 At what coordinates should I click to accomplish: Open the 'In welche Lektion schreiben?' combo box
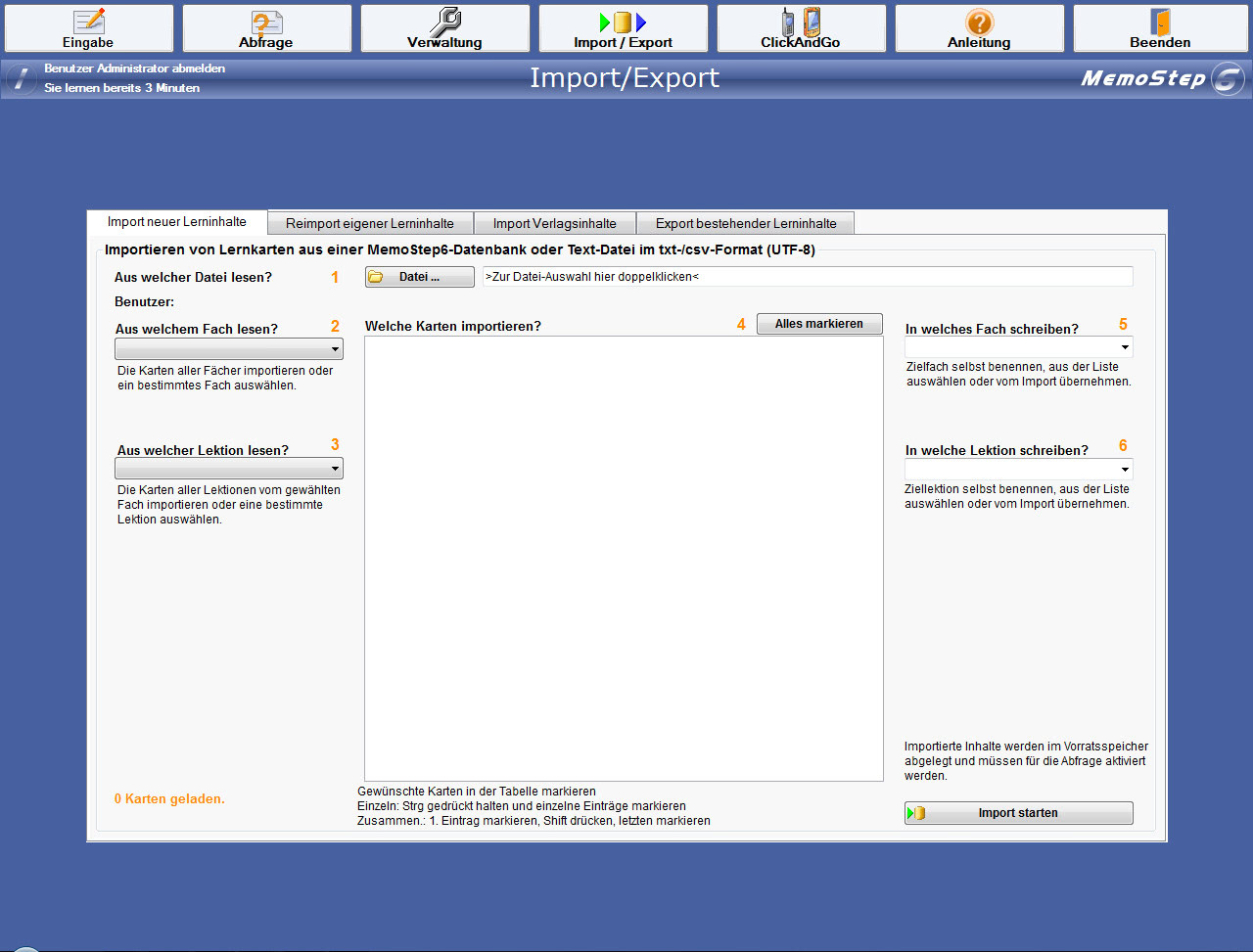(1125, 470)
